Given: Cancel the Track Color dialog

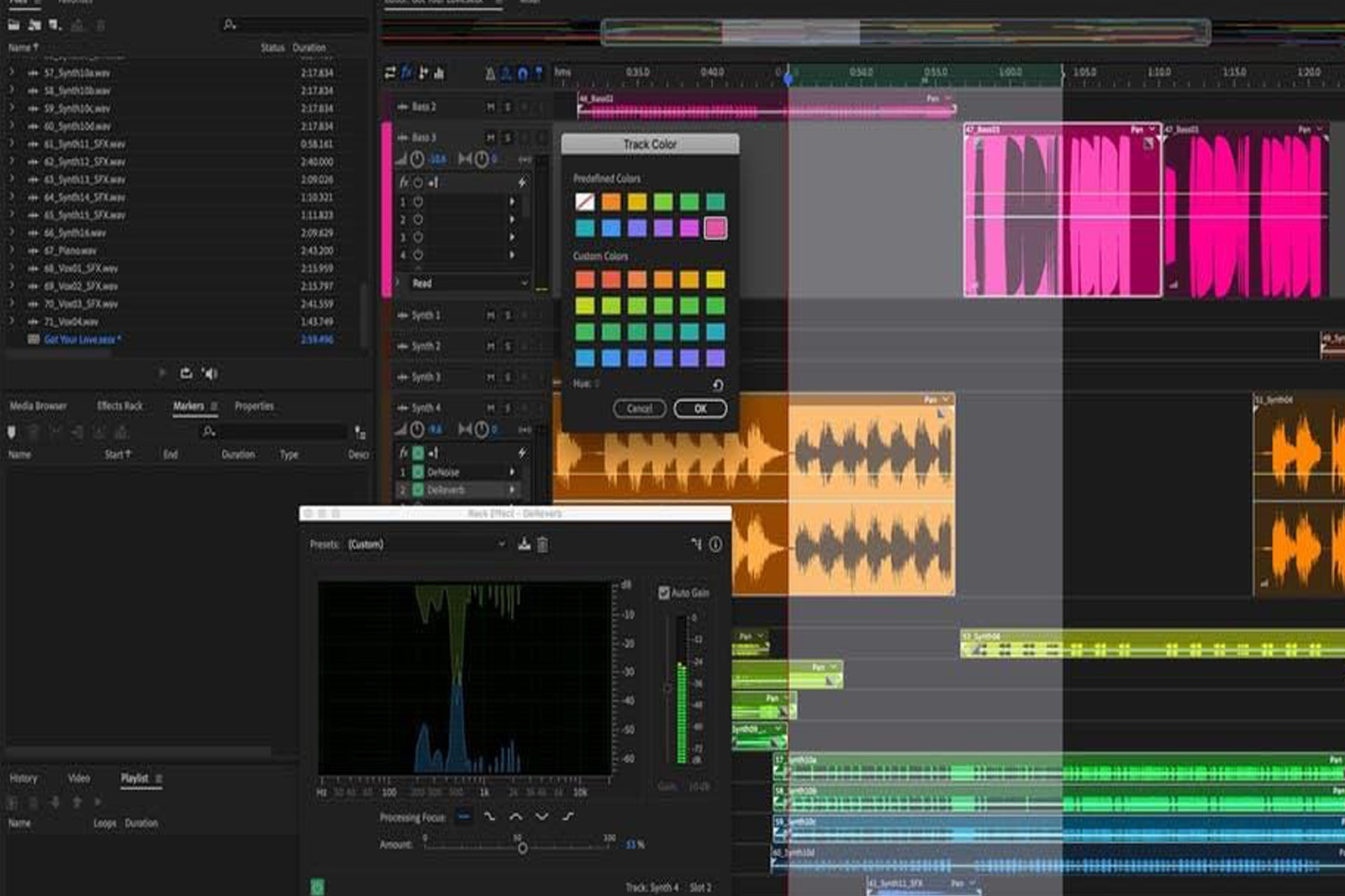Looking at the screenshot, I should pos(639,408).
